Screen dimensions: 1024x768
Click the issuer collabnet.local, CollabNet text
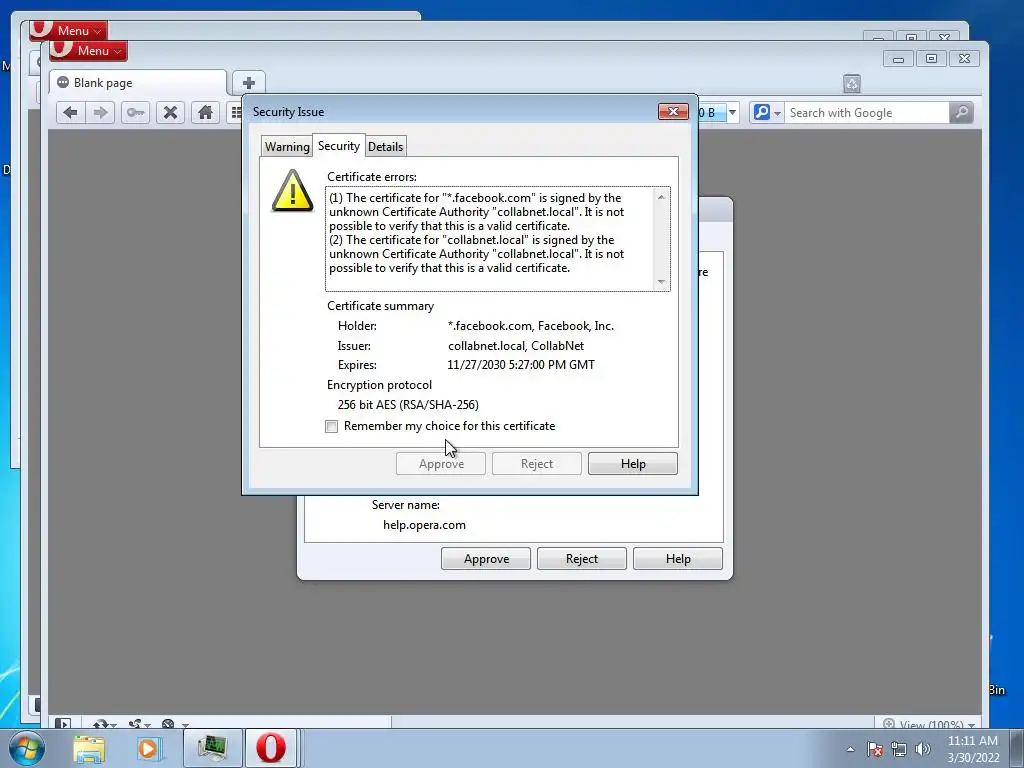[516, 345]
